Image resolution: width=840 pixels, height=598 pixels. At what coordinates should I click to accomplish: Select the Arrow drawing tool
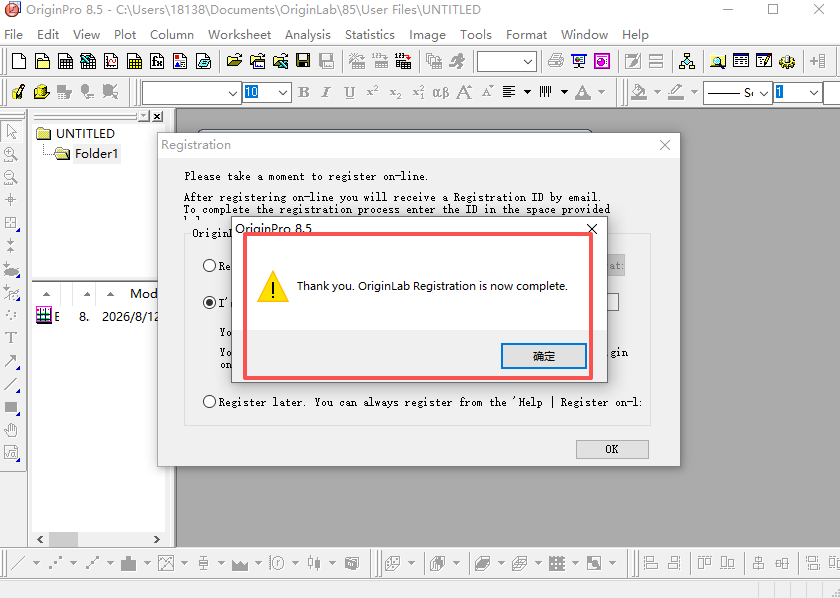coord(11,361)
